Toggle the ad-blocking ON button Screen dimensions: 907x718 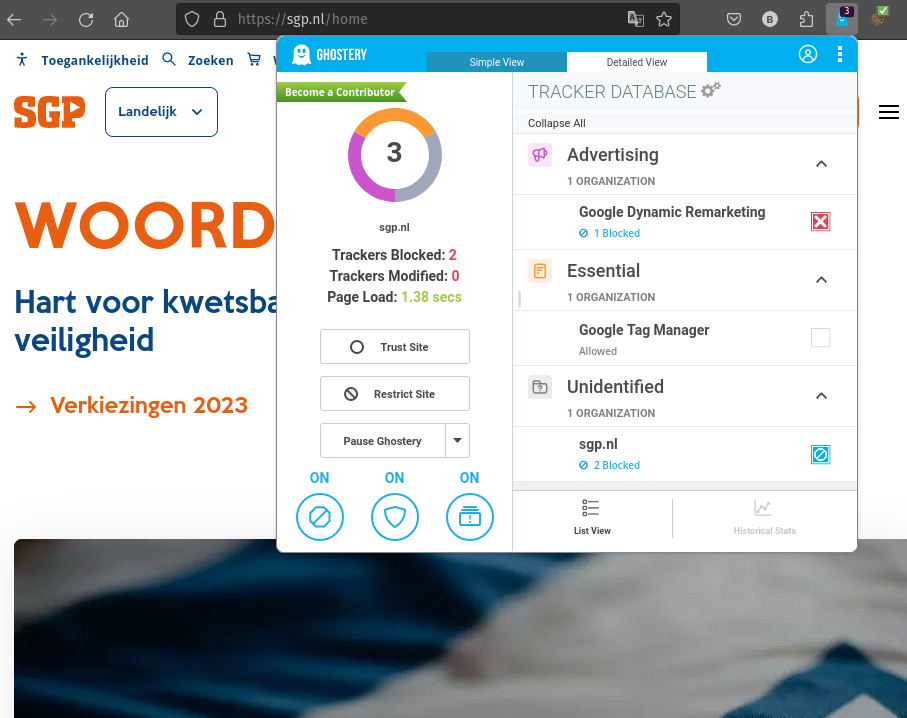pyautogui.click(x=320, y=517)
